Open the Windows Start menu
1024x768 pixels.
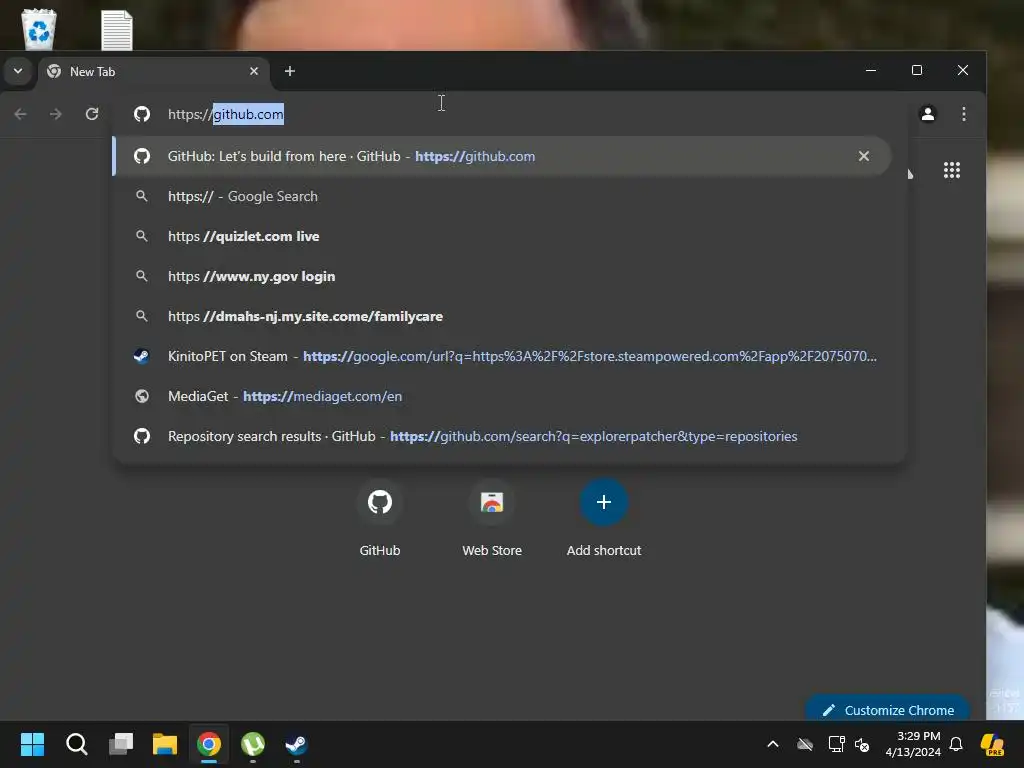32,744
